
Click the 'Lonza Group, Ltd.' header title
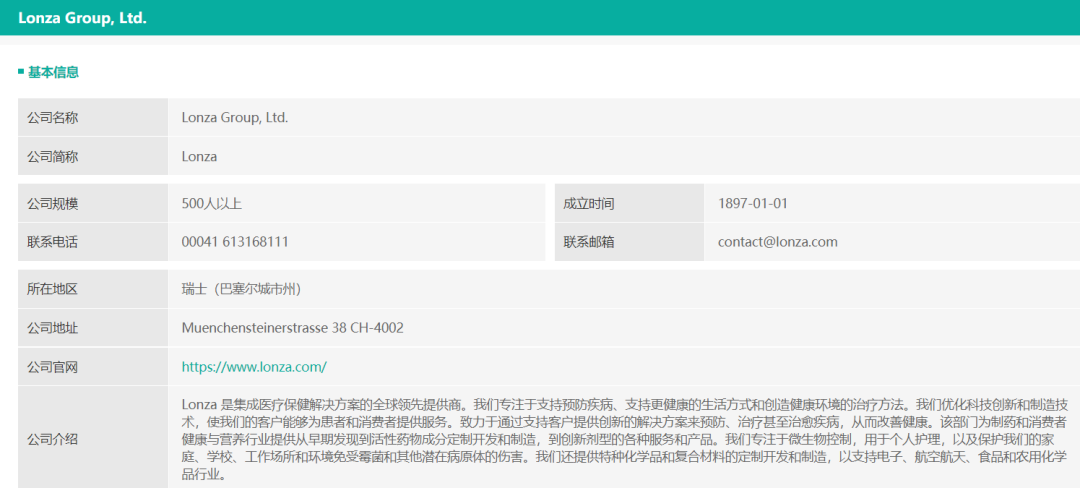tap(83, 19)
